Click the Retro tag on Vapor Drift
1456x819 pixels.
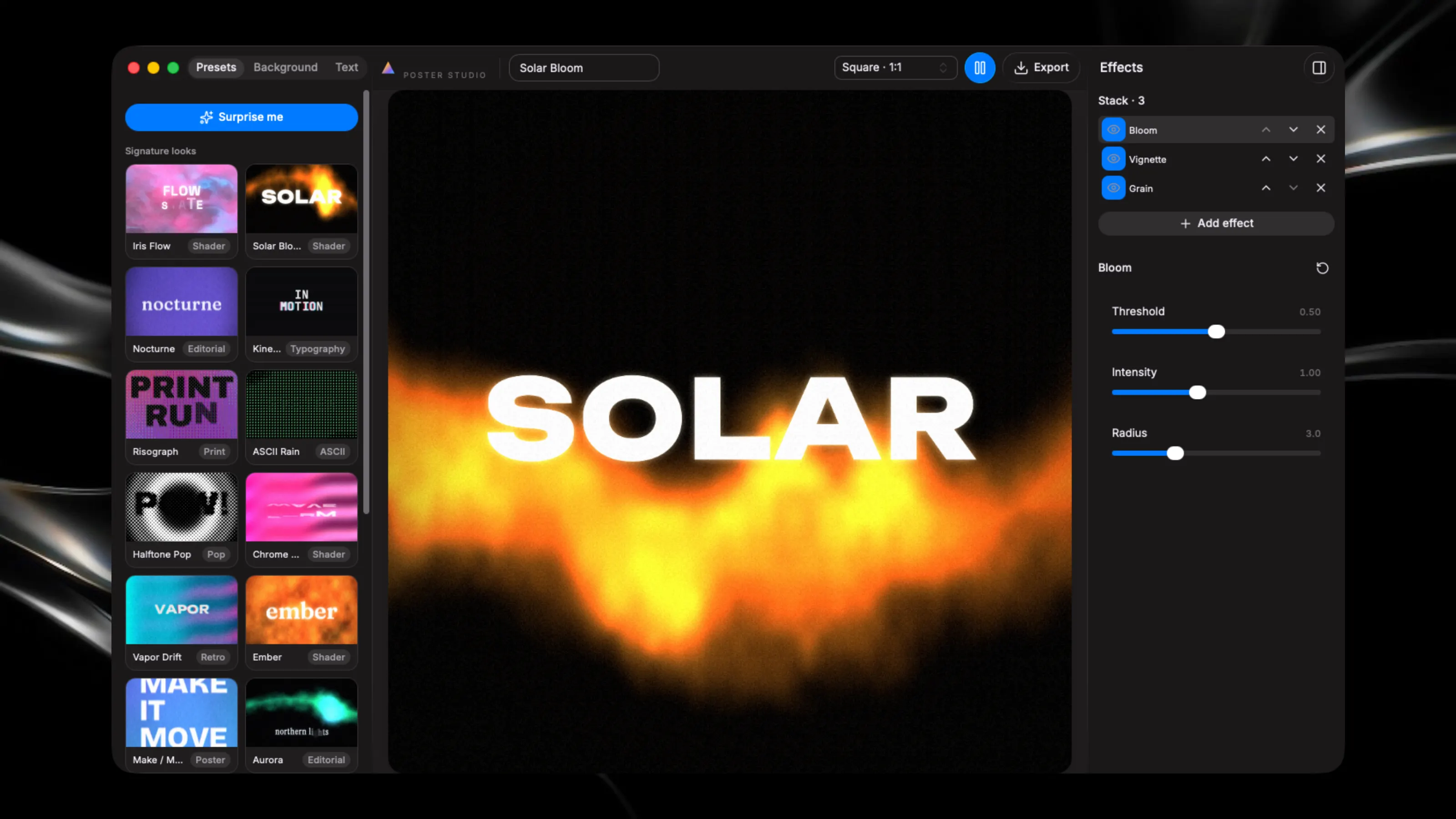[212, 657]
